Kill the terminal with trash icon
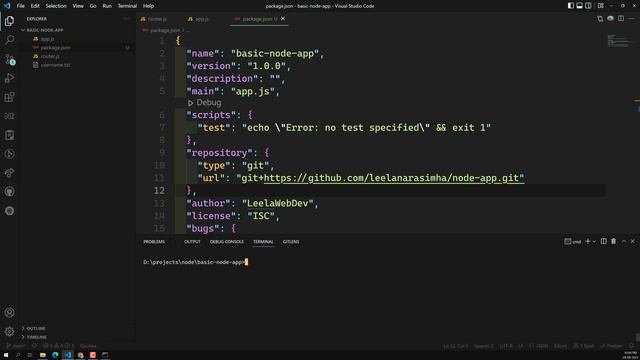This screenshot has width=640, height=360. coord(613,242)
